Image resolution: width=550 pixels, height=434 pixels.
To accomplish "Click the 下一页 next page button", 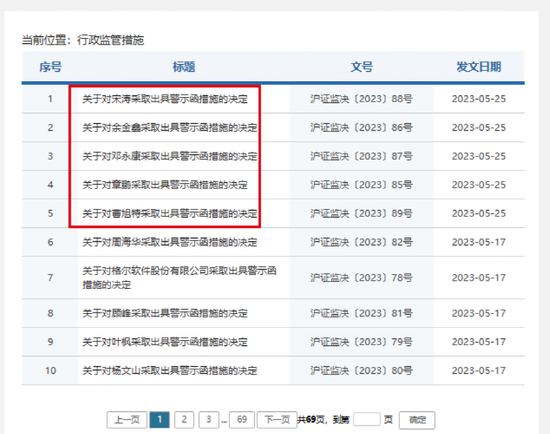I will pos(277,420).
